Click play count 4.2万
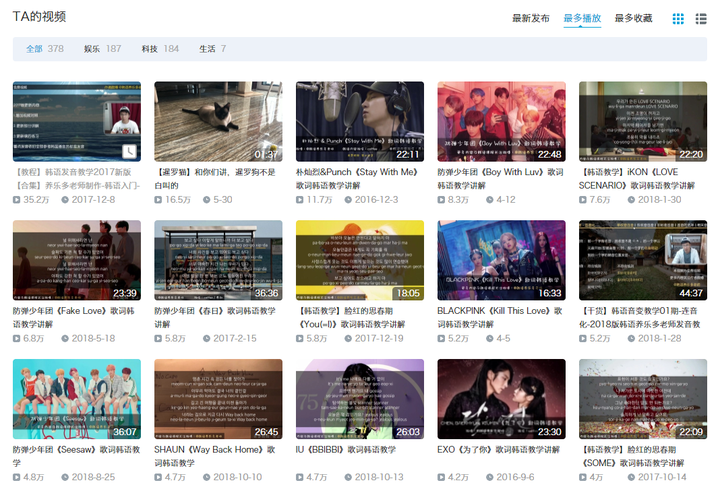The width and height of the screenshot is (720, 489). (453, 477)
